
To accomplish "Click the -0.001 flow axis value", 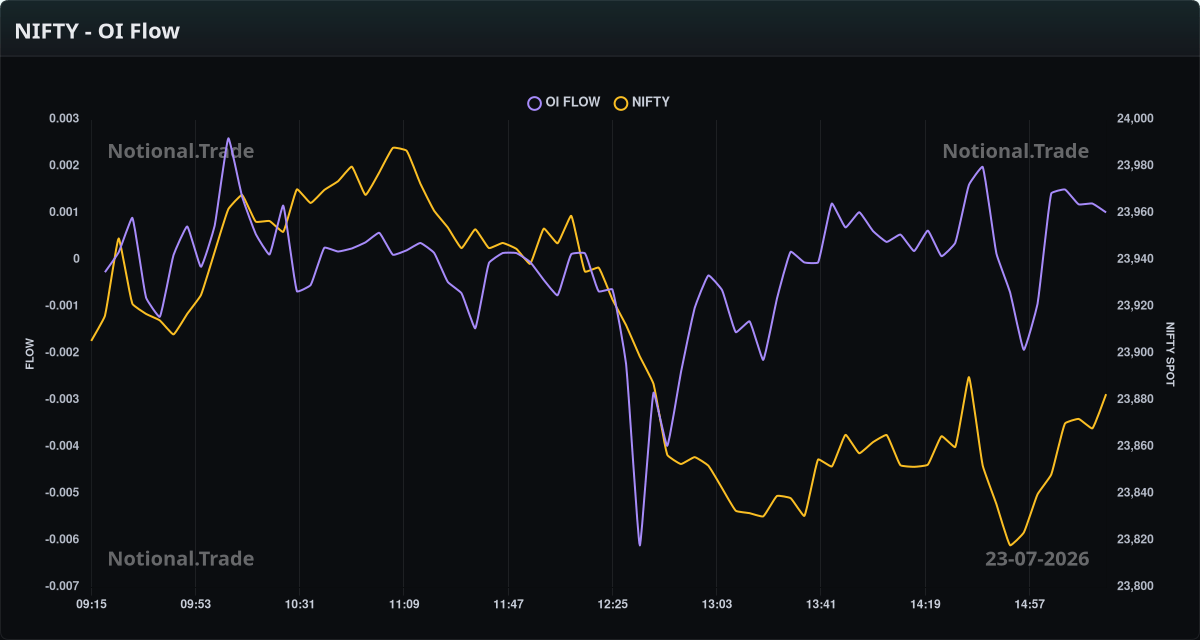I will pyautogui.click(x=62, y=306).
